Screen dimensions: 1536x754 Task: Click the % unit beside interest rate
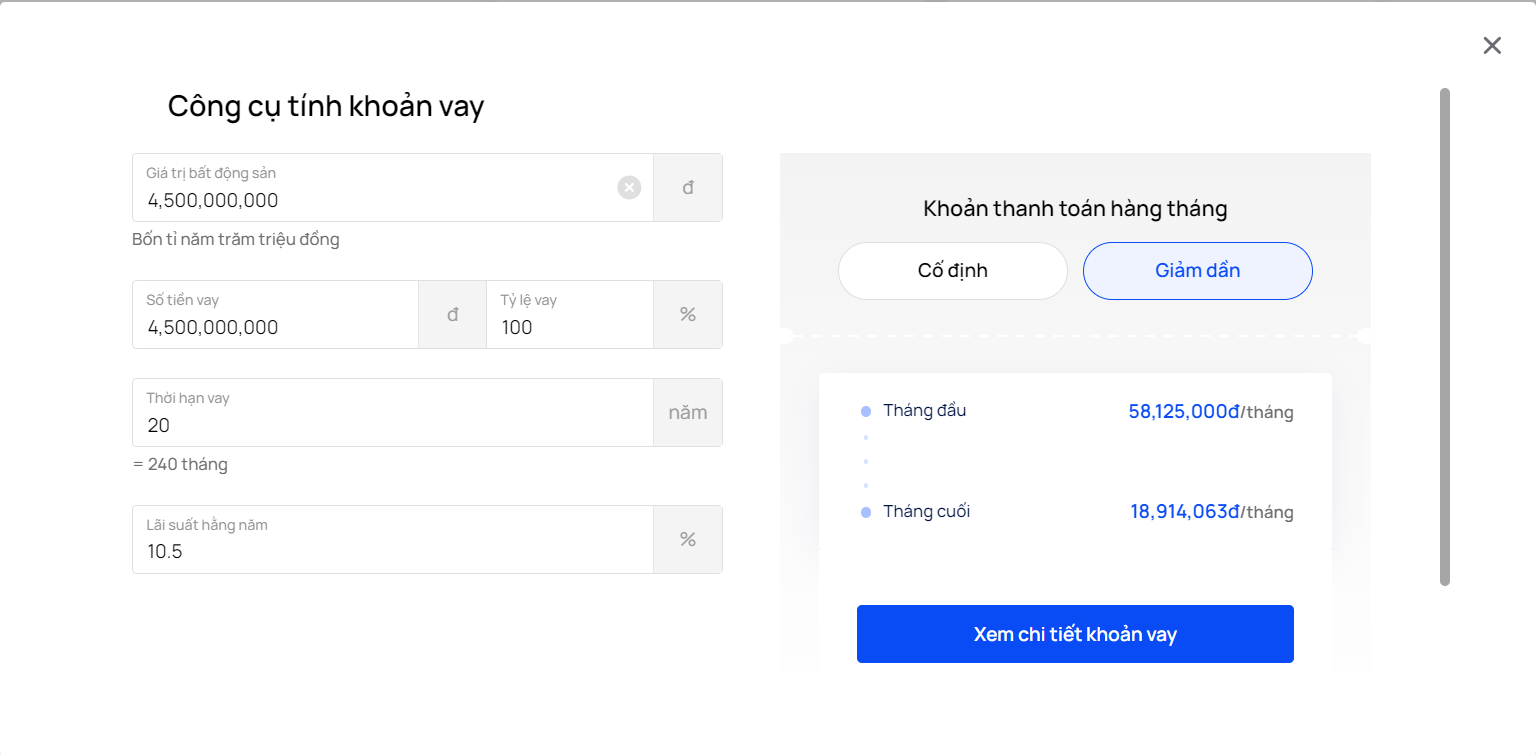(688, 539)
